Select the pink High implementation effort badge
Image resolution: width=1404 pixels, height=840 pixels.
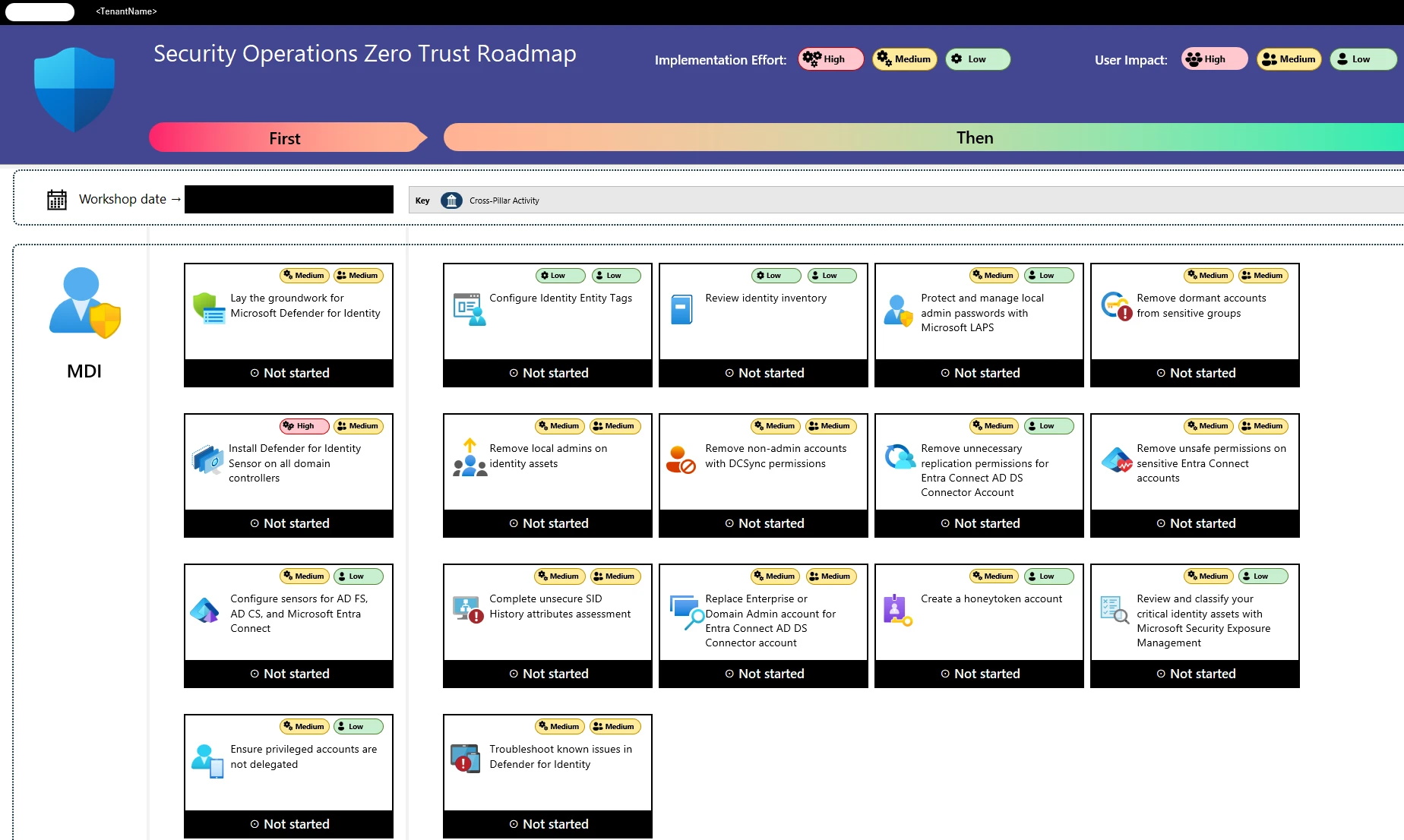coord(830,59)
